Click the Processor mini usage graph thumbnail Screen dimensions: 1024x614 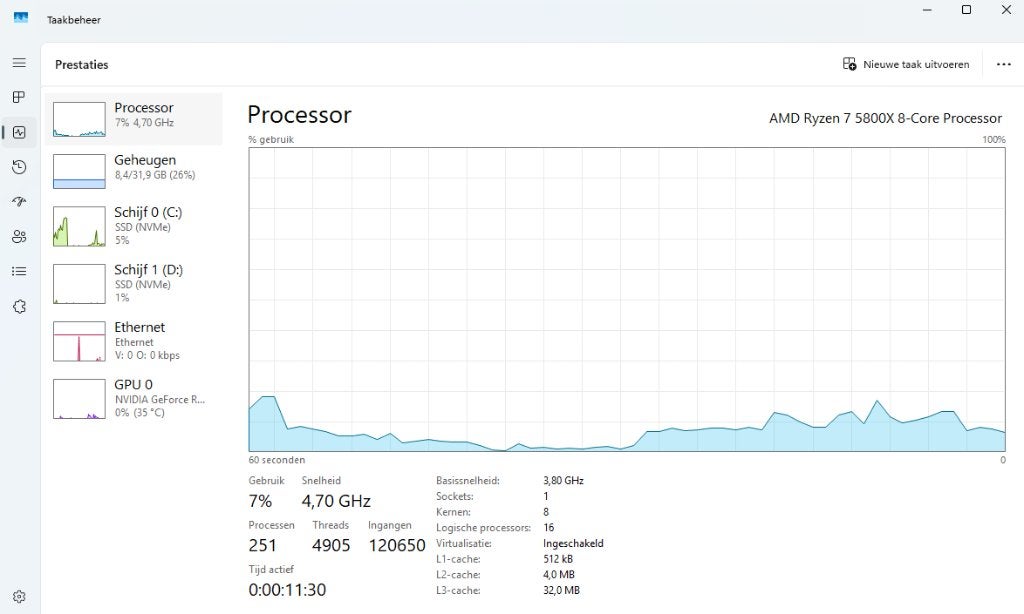[79, 119]
